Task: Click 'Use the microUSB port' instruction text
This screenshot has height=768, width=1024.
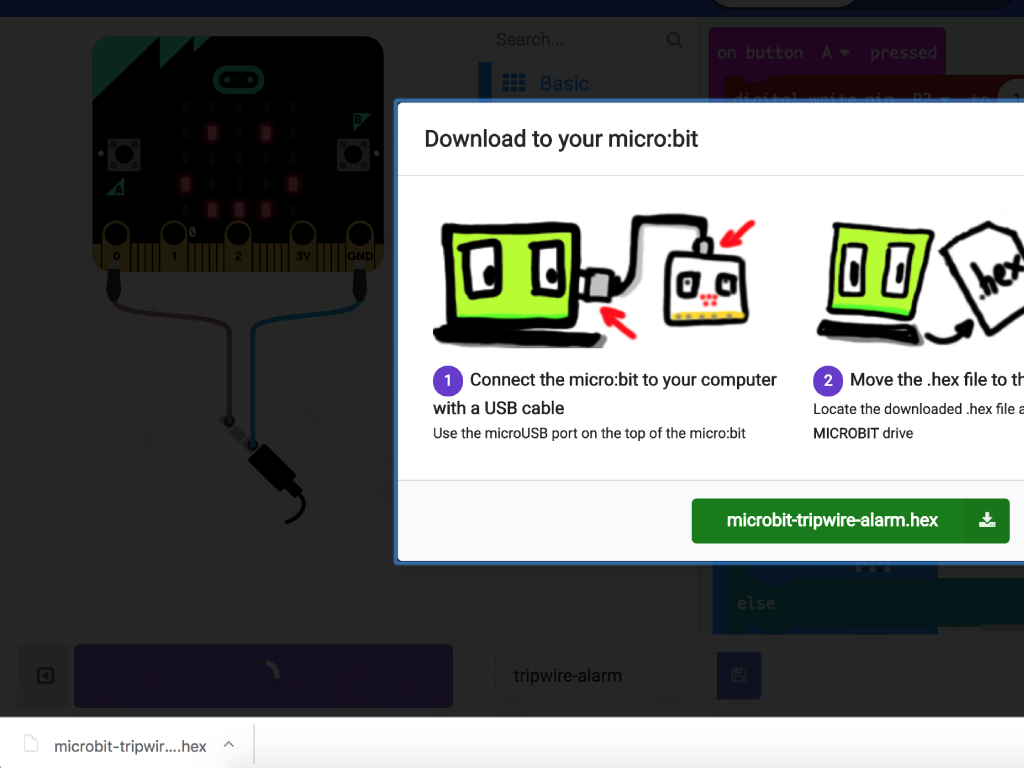Action: pos(589,434)
